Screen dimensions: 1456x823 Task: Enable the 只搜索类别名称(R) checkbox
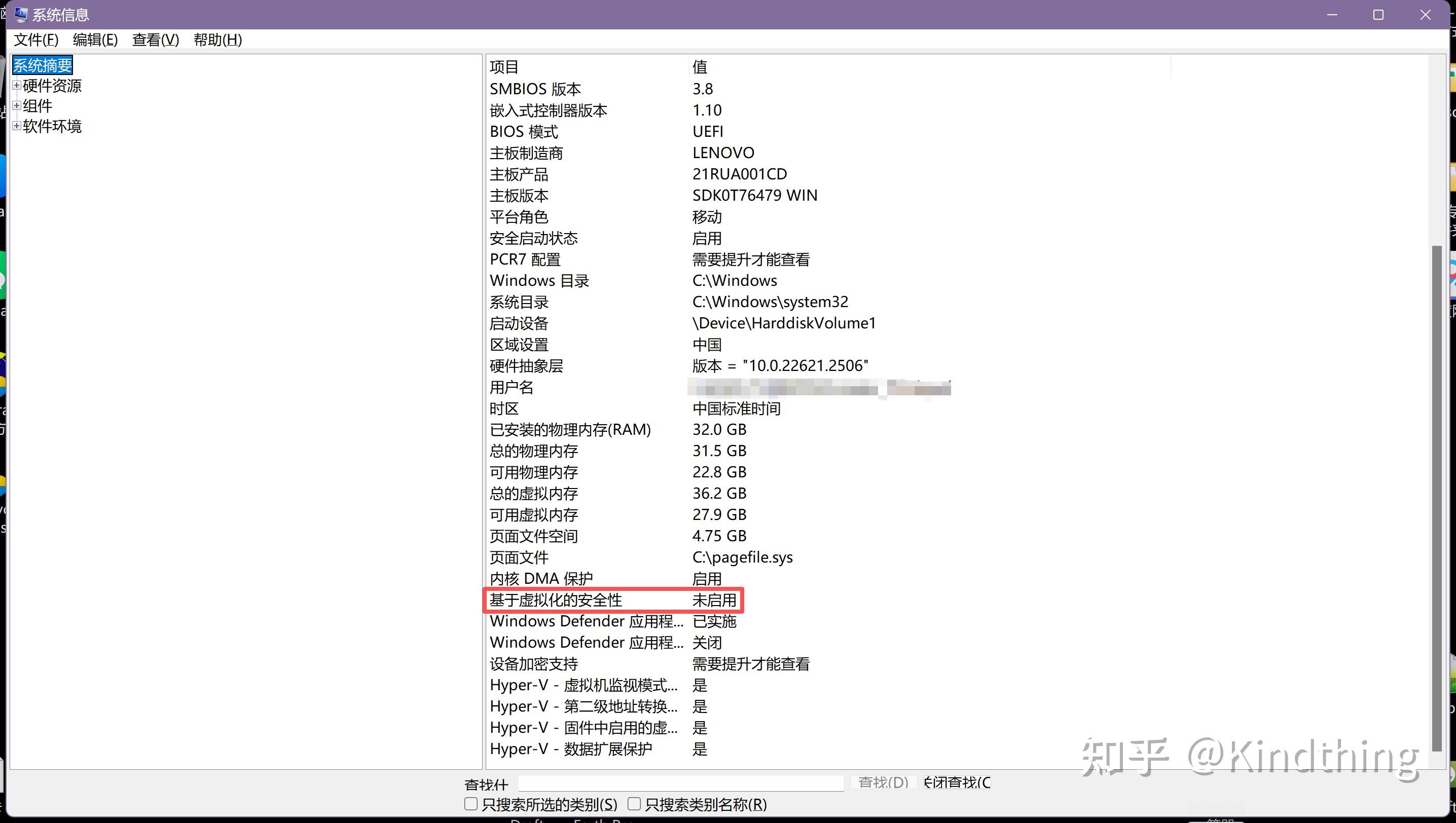(x=634, y=803)
